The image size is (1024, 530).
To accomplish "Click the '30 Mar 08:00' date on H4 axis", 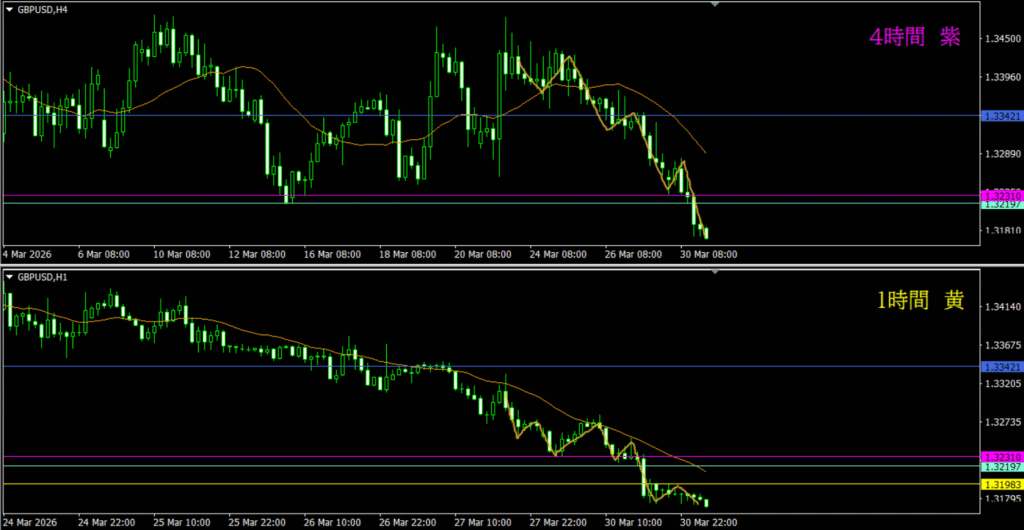I will click(709, 254).
